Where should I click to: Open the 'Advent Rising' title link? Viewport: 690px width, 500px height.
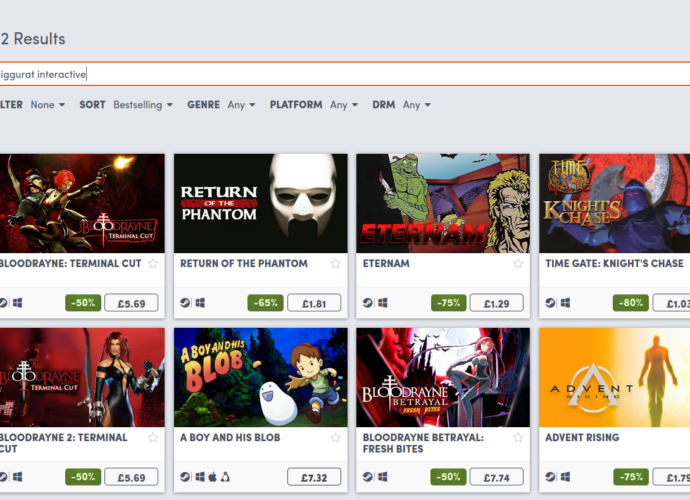coord(582,438)
